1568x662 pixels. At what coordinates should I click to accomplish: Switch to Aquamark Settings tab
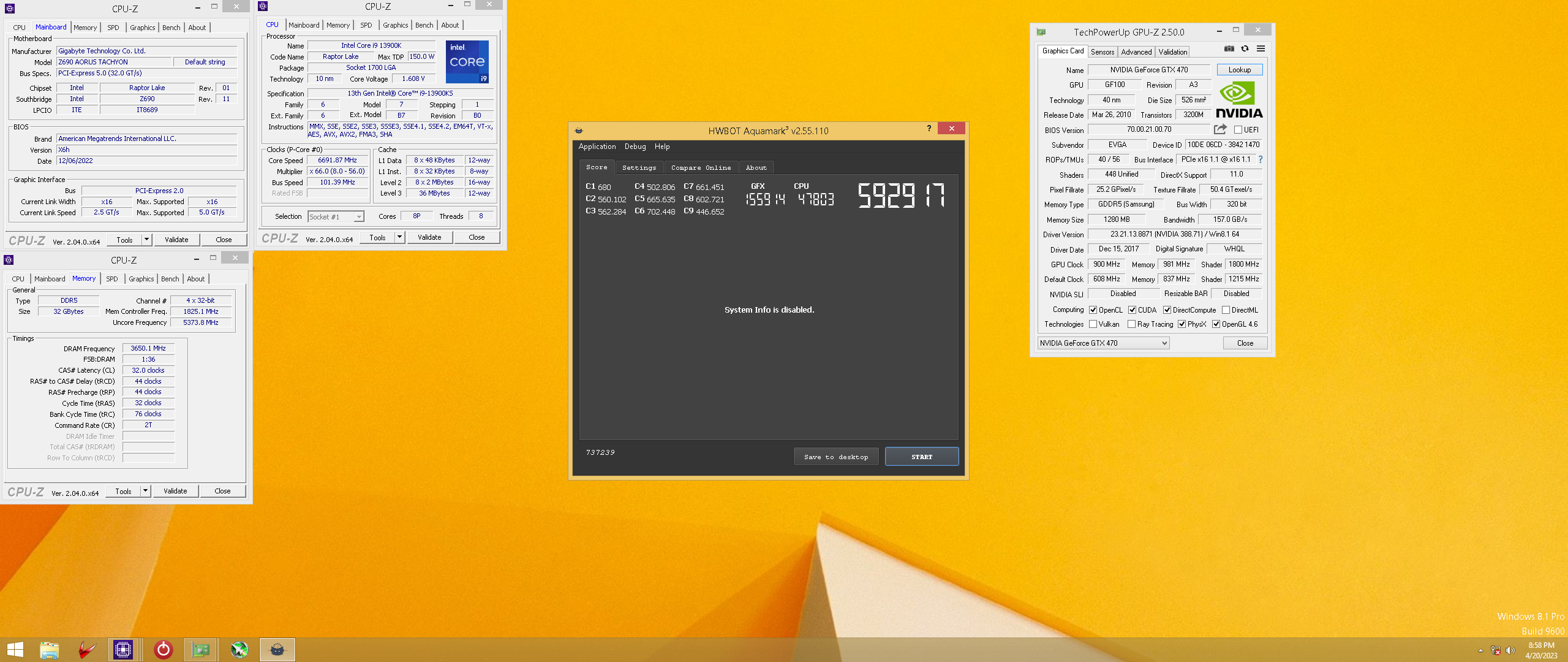(639, 167)
